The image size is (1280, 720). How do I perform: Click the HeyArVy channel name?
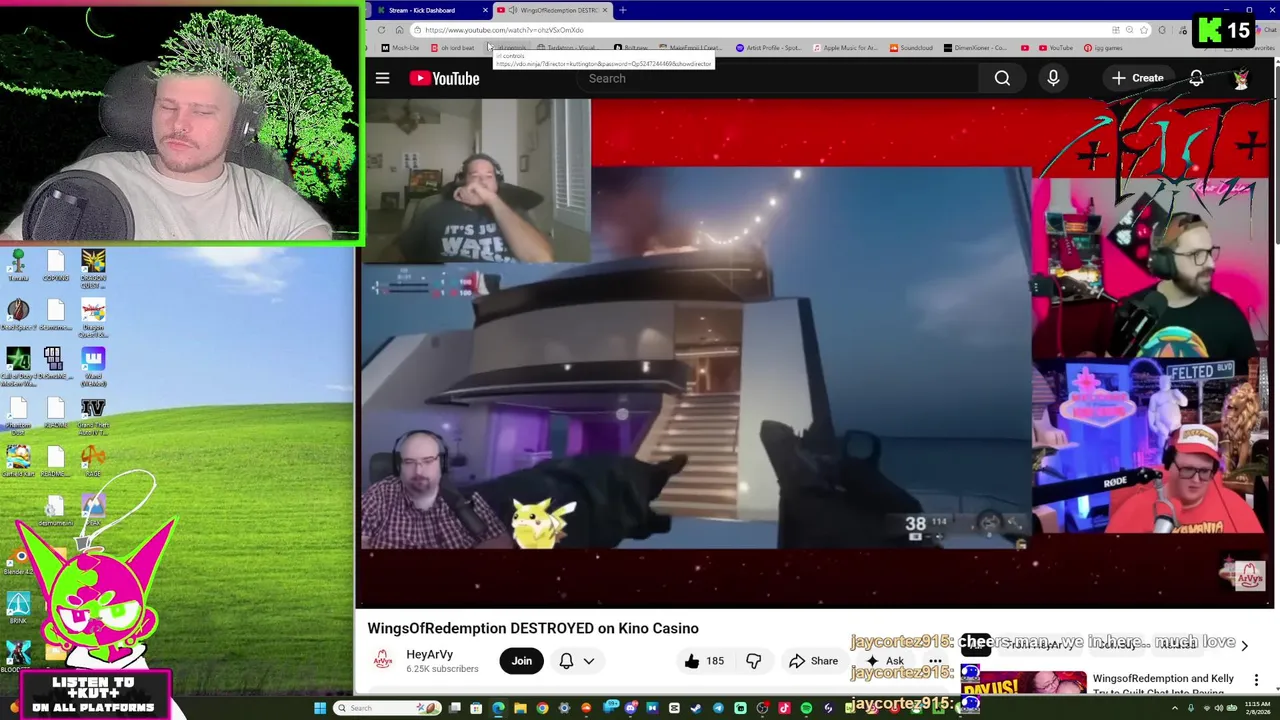tap(429, 654)
